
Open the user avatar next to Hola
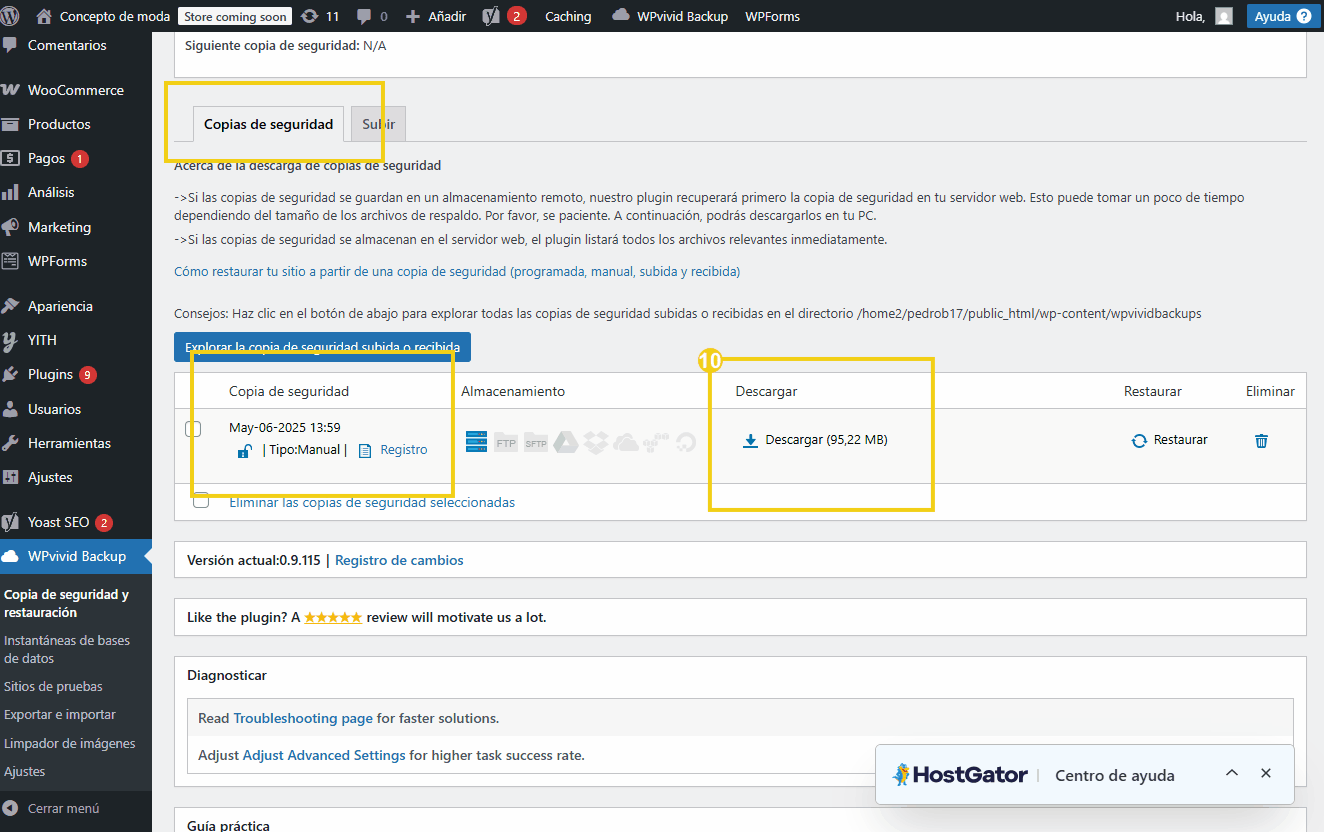pos(1224,16)
